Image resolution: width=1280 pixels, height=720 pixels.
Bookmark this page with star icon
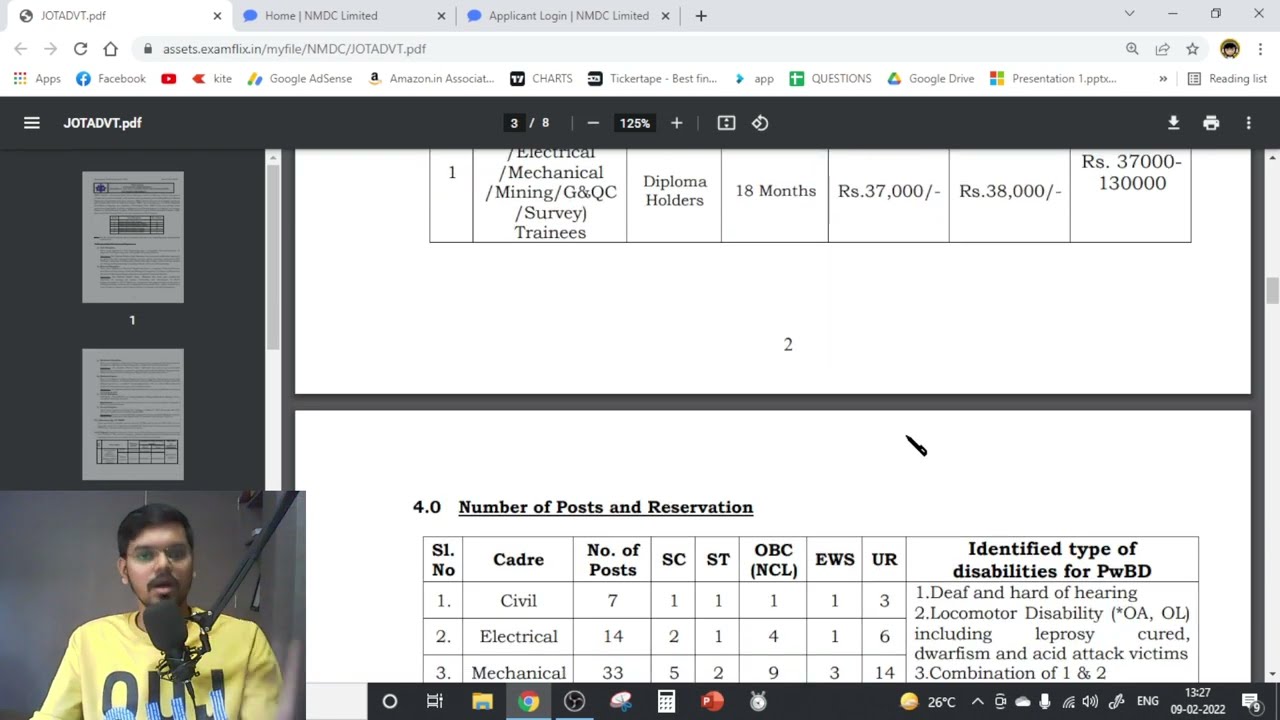point(1192,49)
